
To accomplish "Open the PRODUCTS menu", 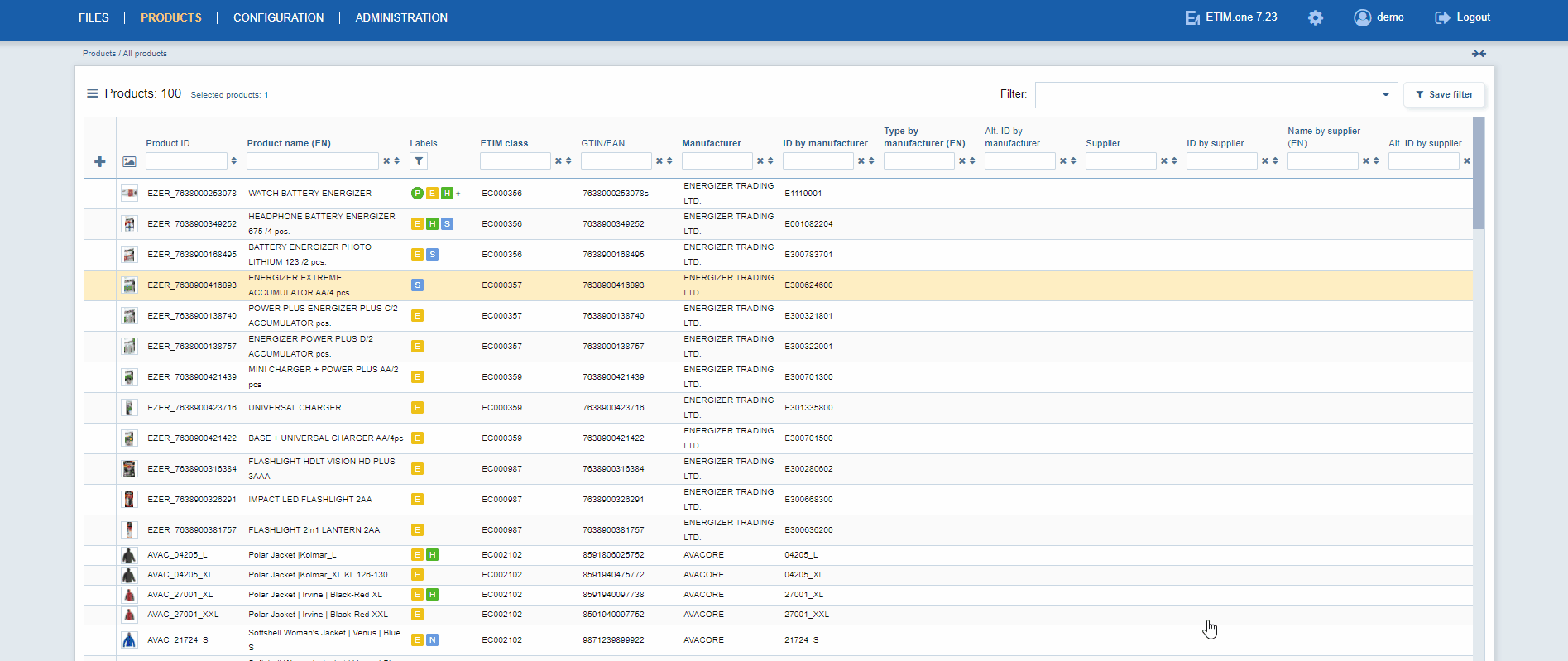I will (171, 17).
